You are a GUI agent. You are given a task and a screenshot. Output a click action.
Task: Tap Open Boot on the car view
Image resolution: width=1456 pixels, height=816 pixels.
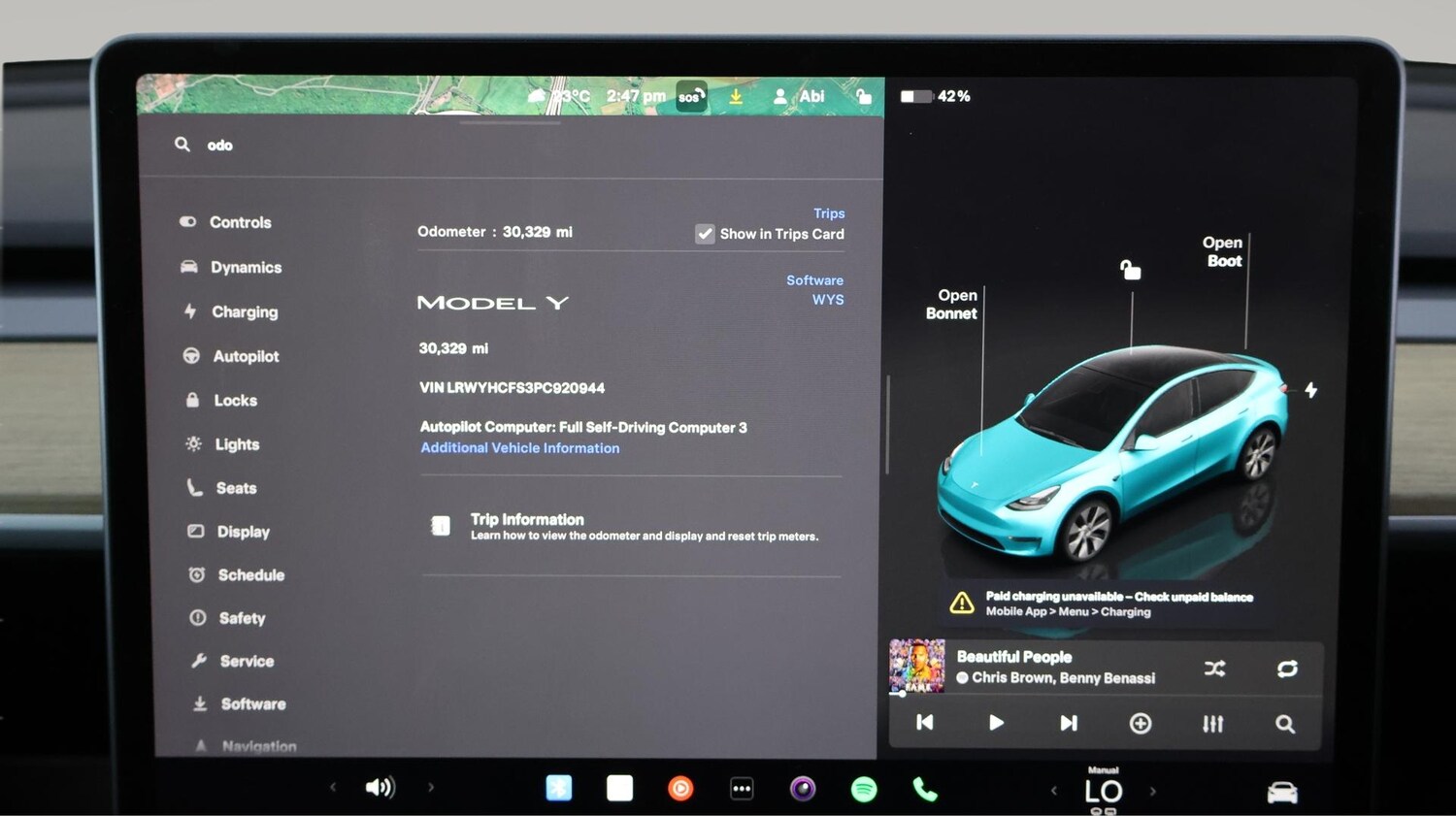(1223, 251)
